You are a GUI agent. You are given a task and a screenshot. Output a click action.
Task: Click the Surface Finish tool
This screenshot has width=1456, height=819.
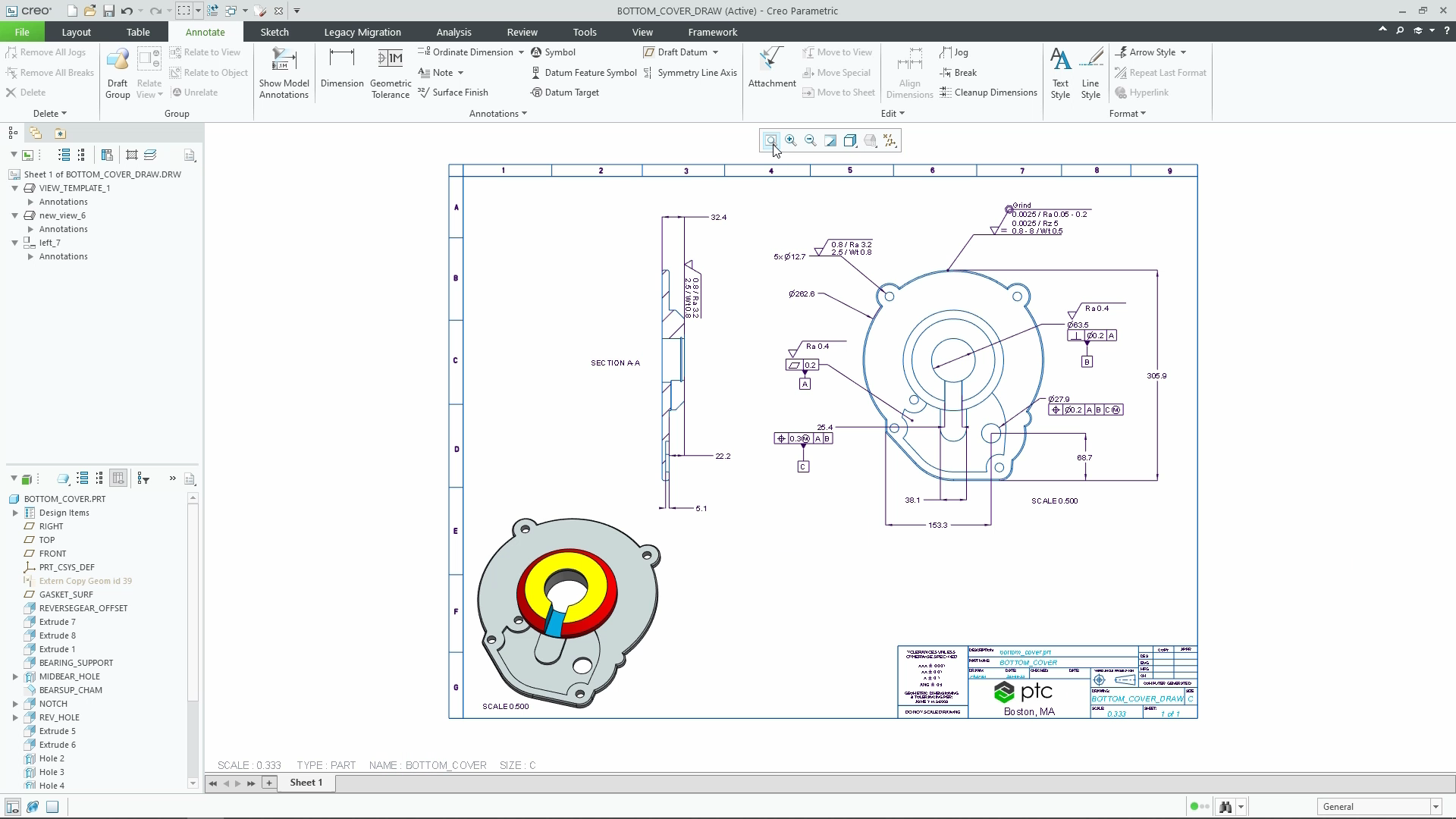click(x=453, y=93)
